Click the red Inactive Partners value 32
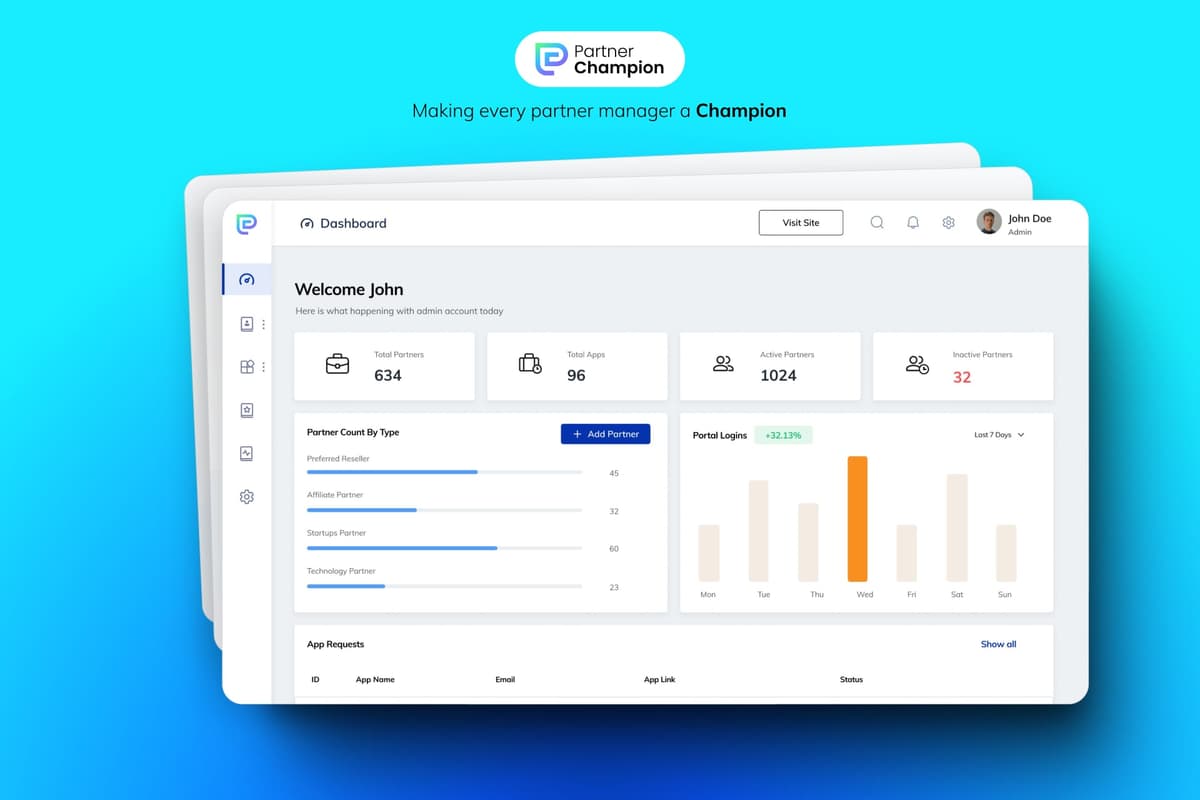 tap(962, 377)
